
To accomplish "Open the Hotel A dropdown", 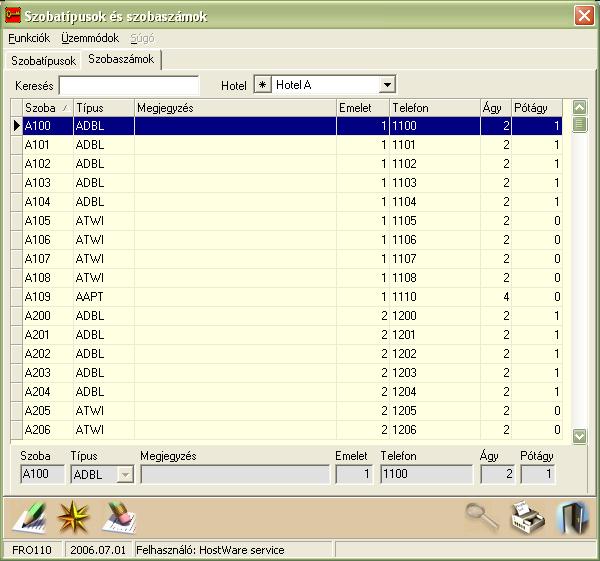I will 387,85.
